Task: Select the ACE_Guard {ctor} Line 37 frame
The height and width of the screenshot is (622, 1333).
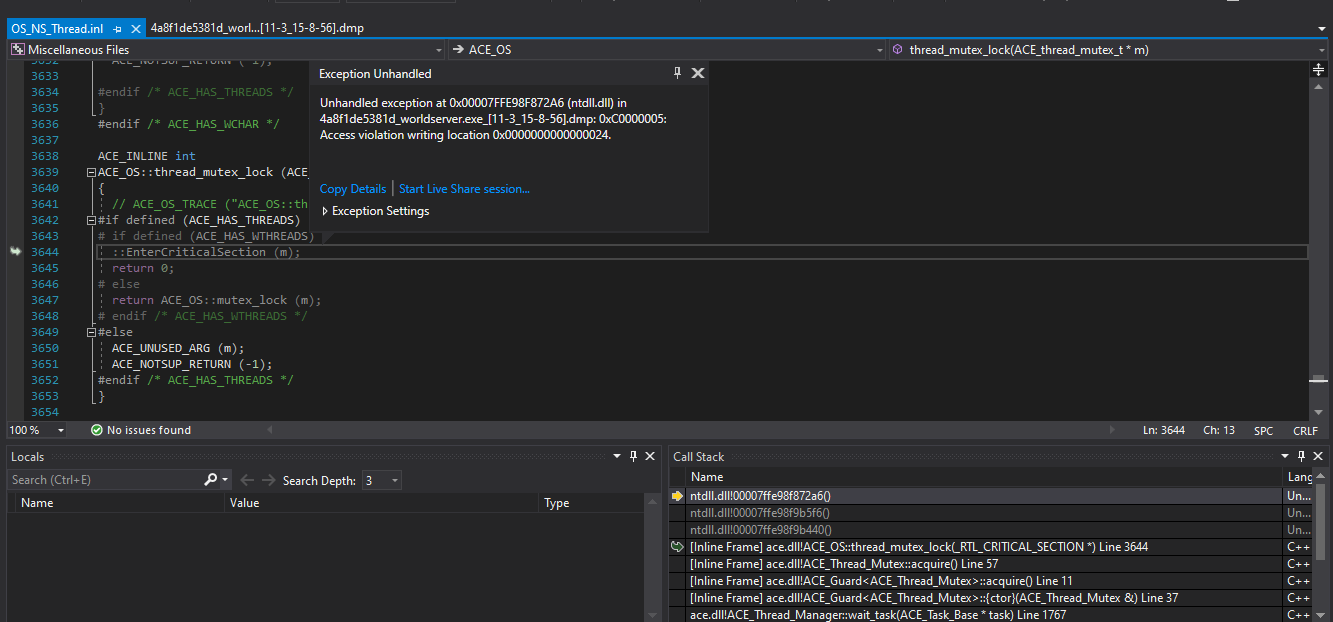Action: click(985, 597)
